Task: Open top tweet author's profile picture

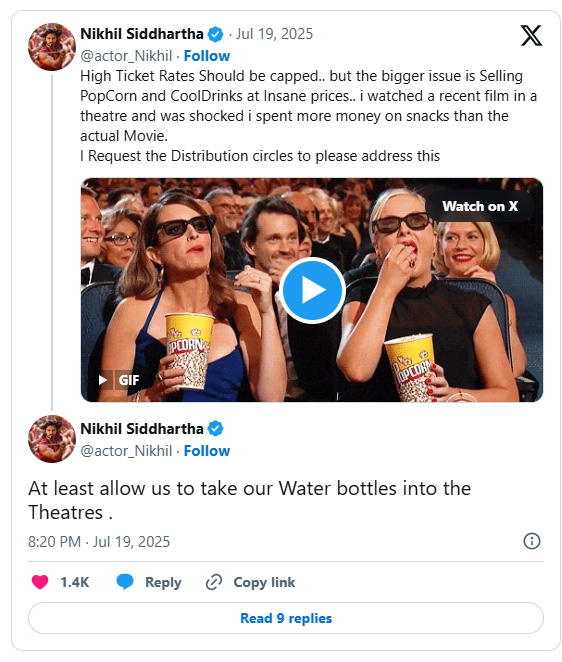Action: click(52, 46)
